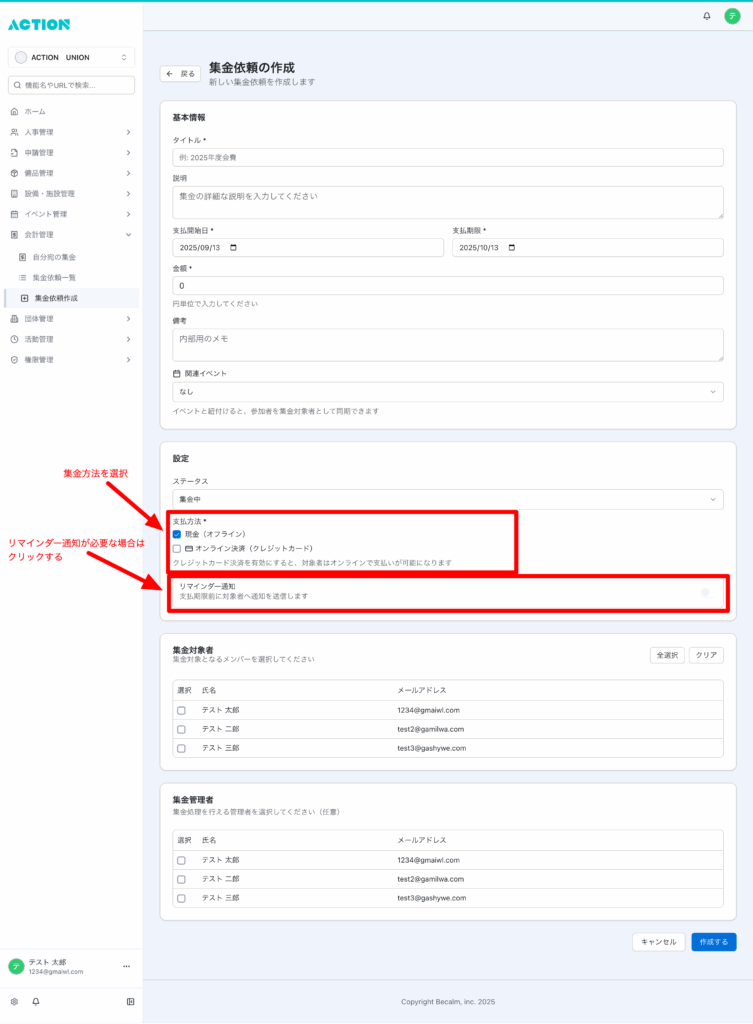The image size is (753, 1024).
Task: Click the bell icon in the top header
Action: [x=707, y=16]
